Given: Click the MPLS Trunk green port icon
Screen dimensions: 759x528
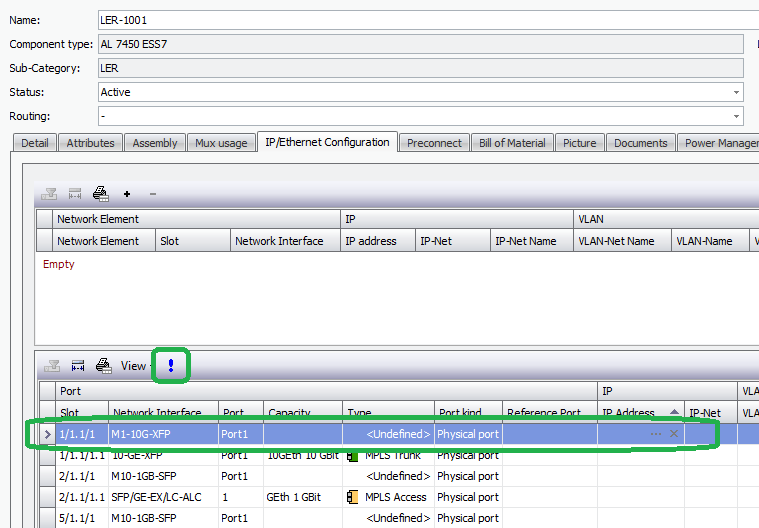Looking at the screenshot, I should [352, 455].
